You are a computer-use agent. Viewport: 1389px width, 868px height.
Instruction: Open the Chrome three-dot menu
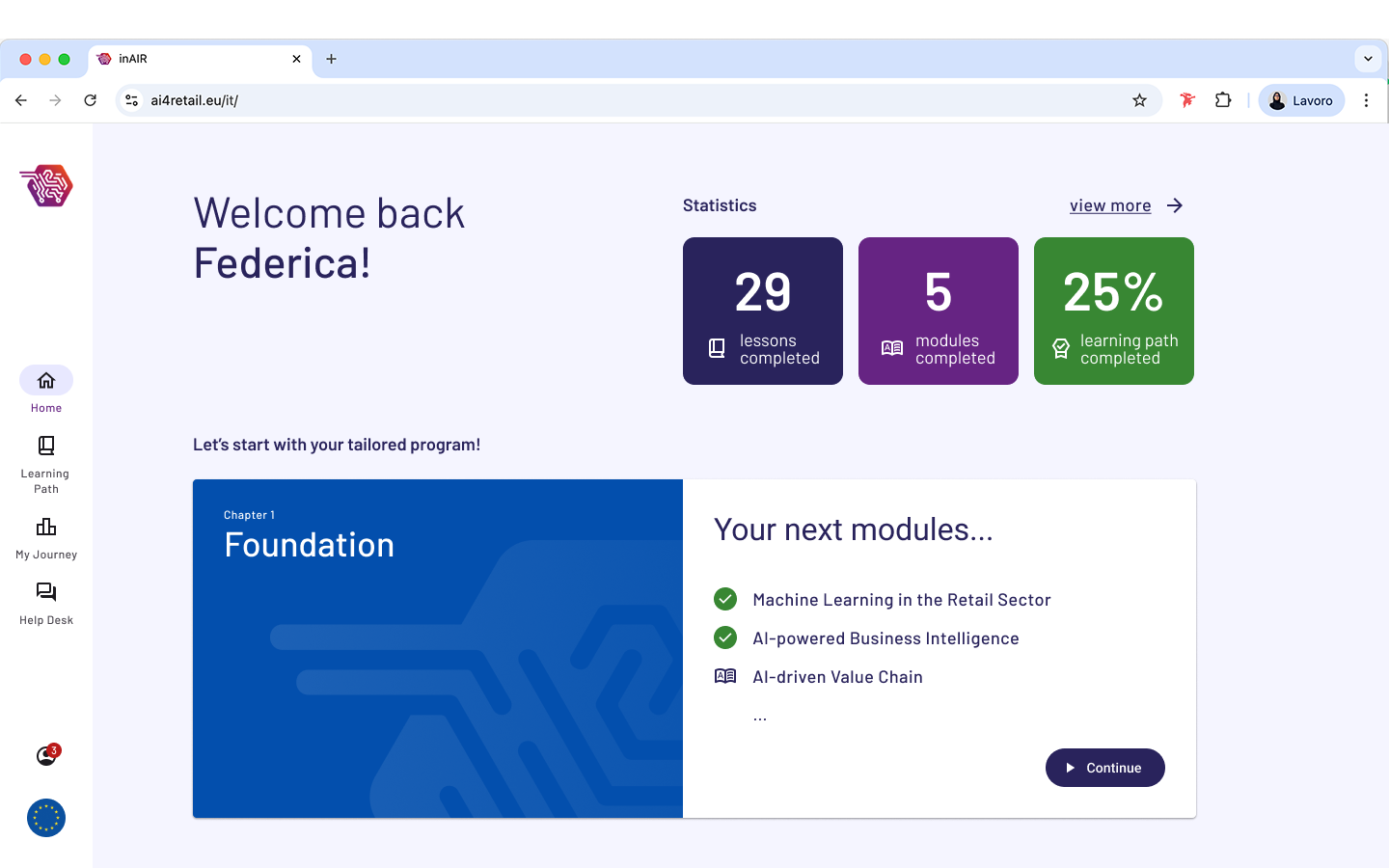coord(1366,100)
